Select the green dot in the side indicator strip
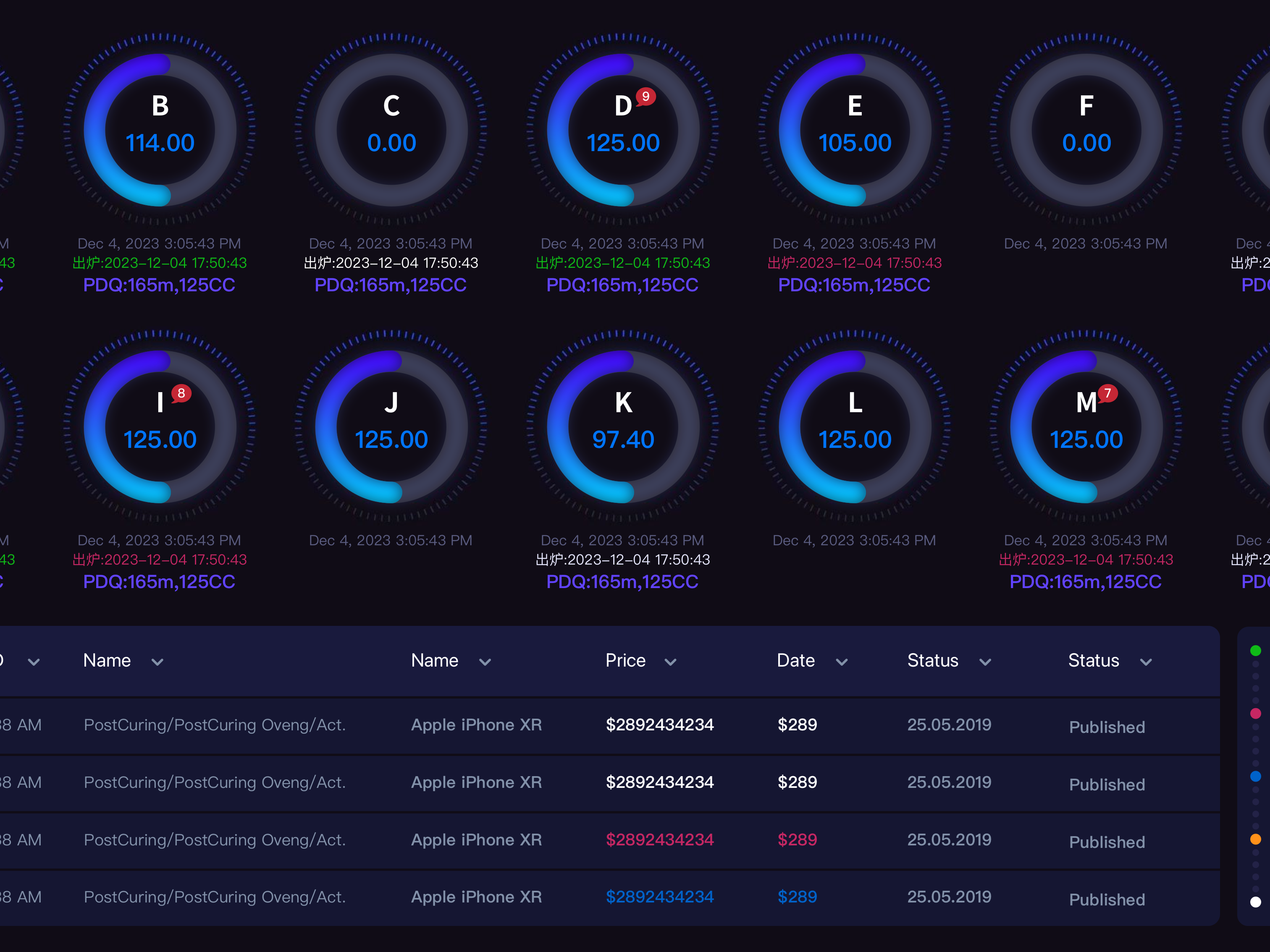1270x952 pixels. (1256, 650)
